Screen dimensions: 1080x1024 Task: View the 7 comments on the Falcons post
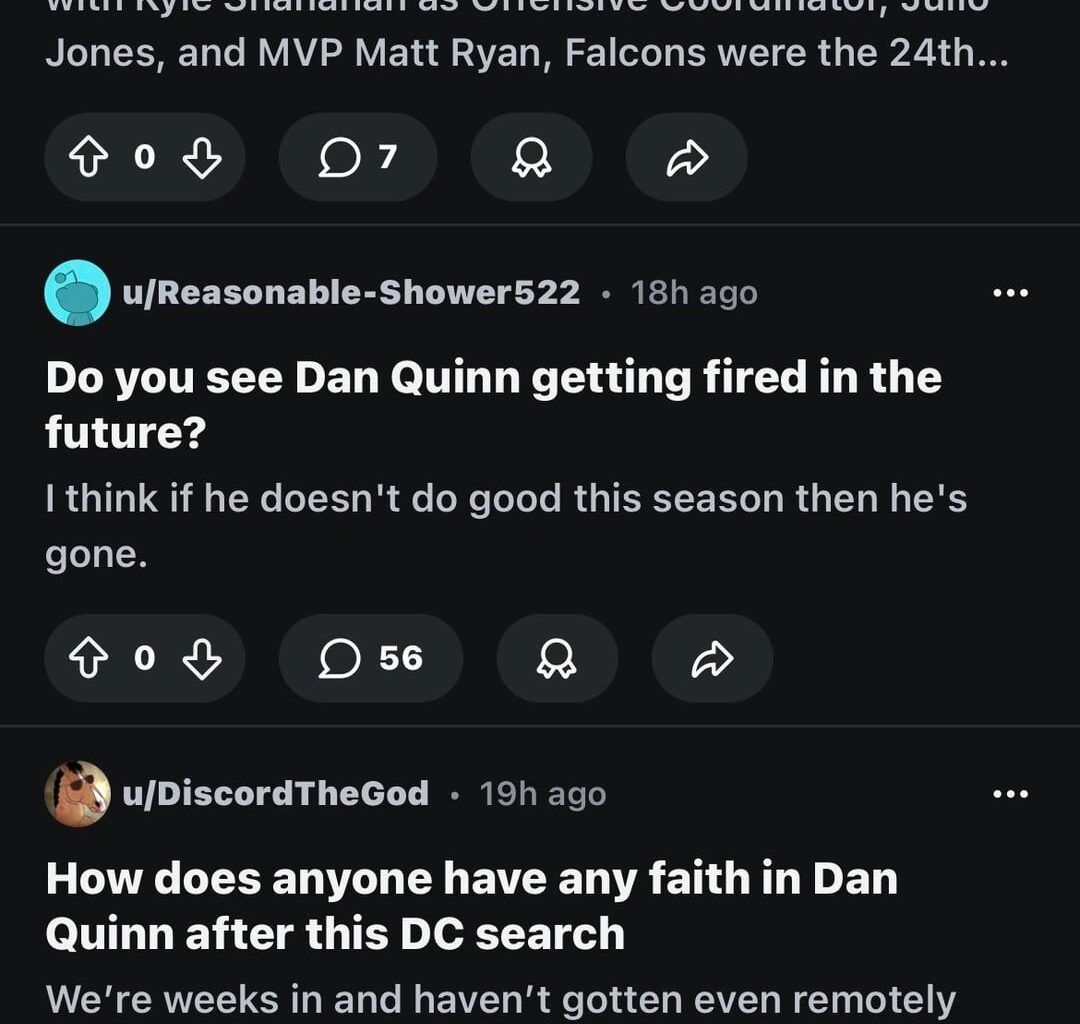[357, 157]
